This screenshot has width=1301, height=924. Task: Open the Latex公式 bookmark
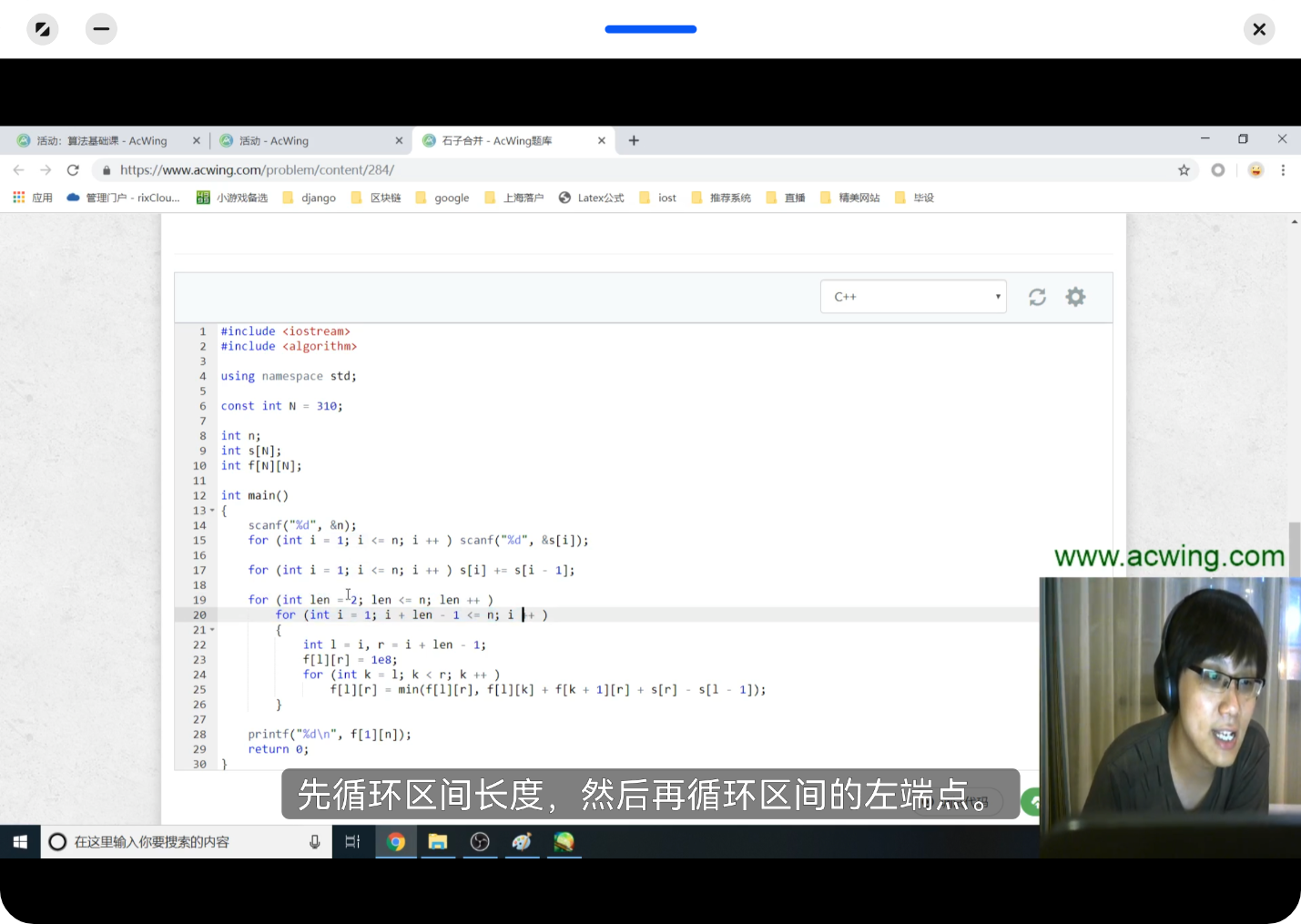tap(591, 197)
